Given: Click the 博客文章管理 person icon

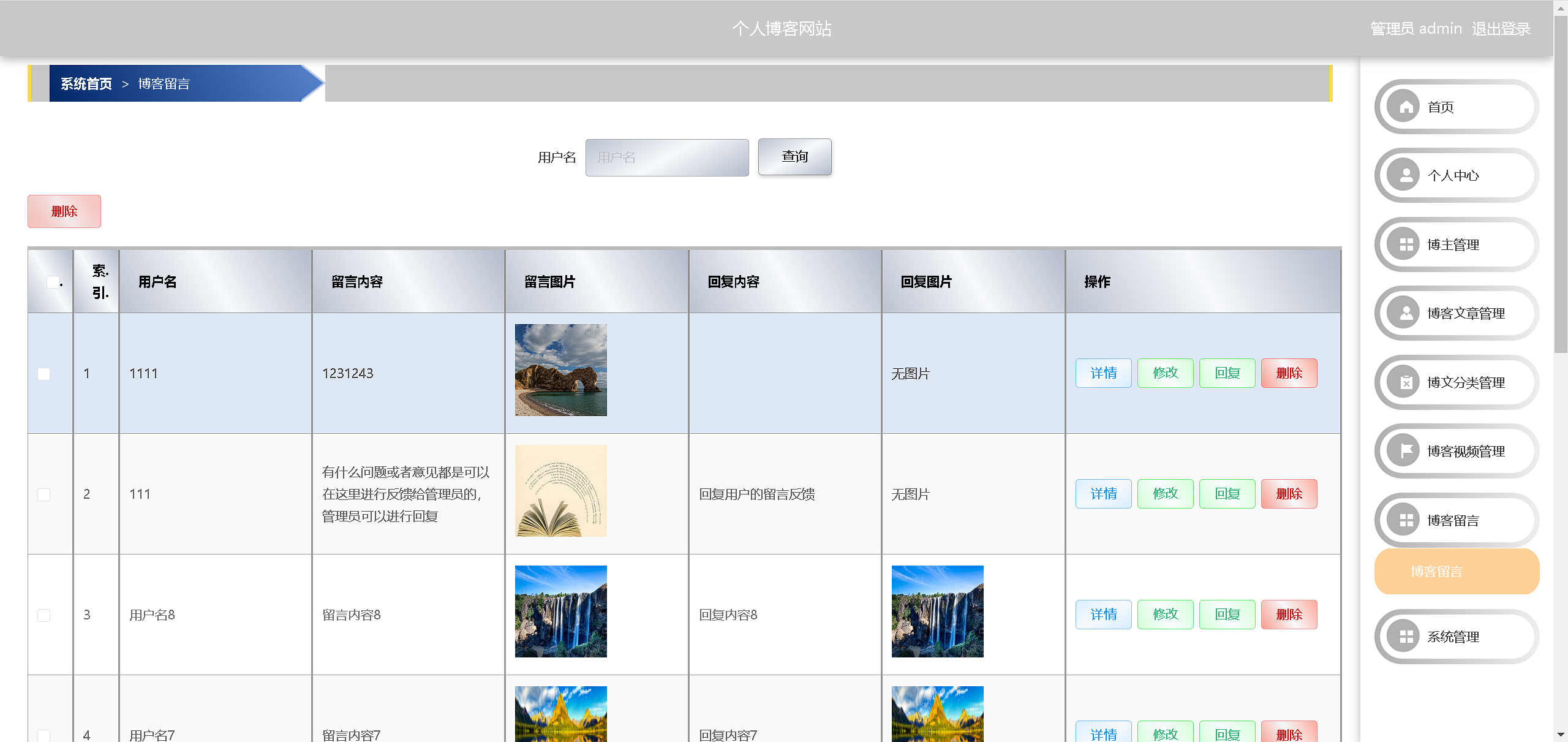Looking at the screenshot, I should (1406, 314).
